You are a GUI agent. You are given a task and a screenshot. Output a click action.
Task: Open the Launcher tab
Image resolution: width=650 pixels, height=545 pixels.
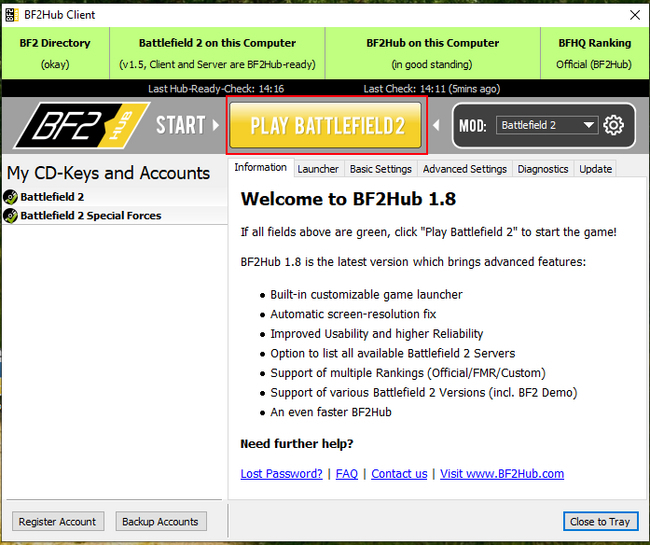[x=318, y=169]
